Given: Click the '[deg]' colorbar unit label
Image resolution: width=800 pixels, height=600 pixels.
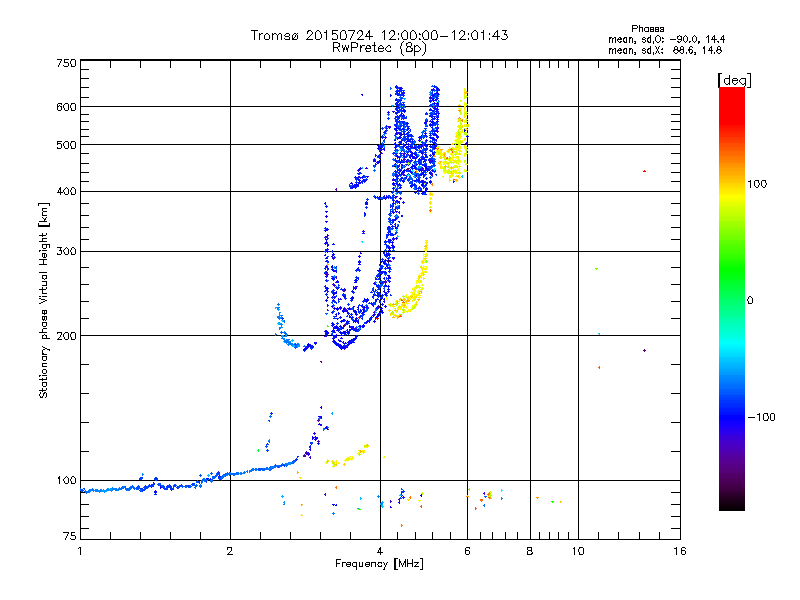Looking at the screenshot, I should (734, 80).
